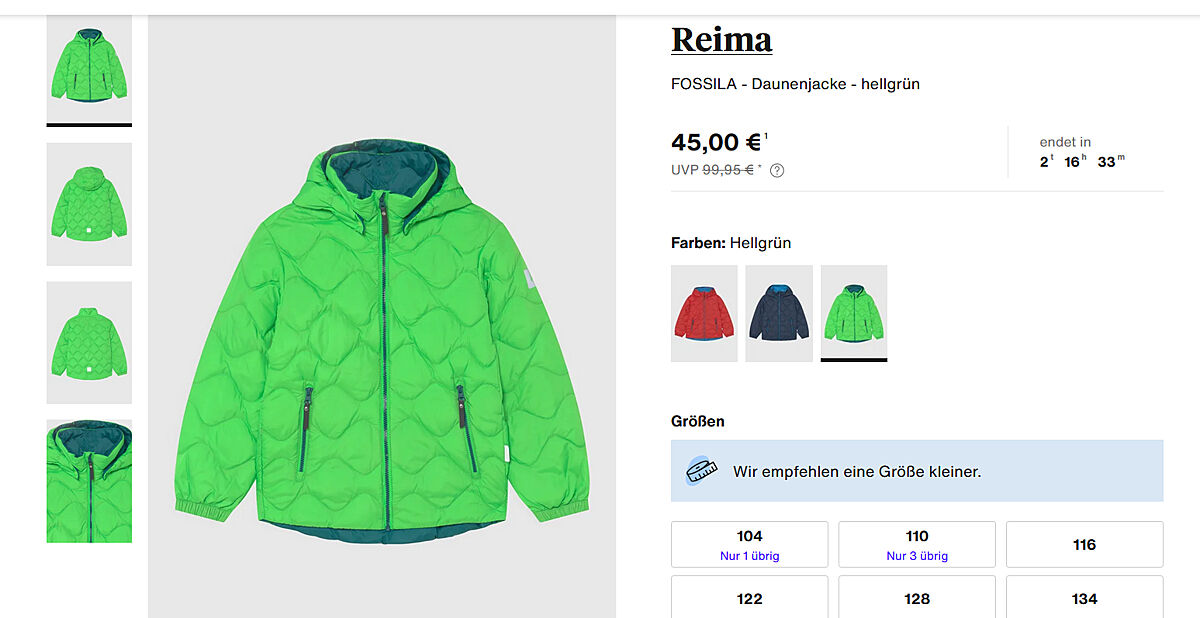Select the red jacket color swatch
This screenshot has width=1200, height=618.
pyautogui.click(x=704, y=313)
